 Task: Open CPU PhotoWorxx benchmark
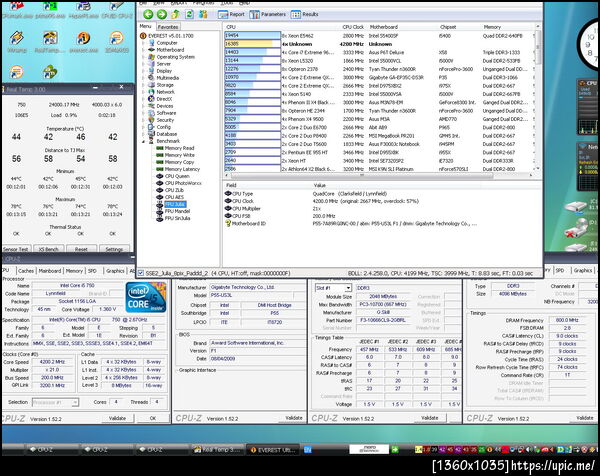183,183
